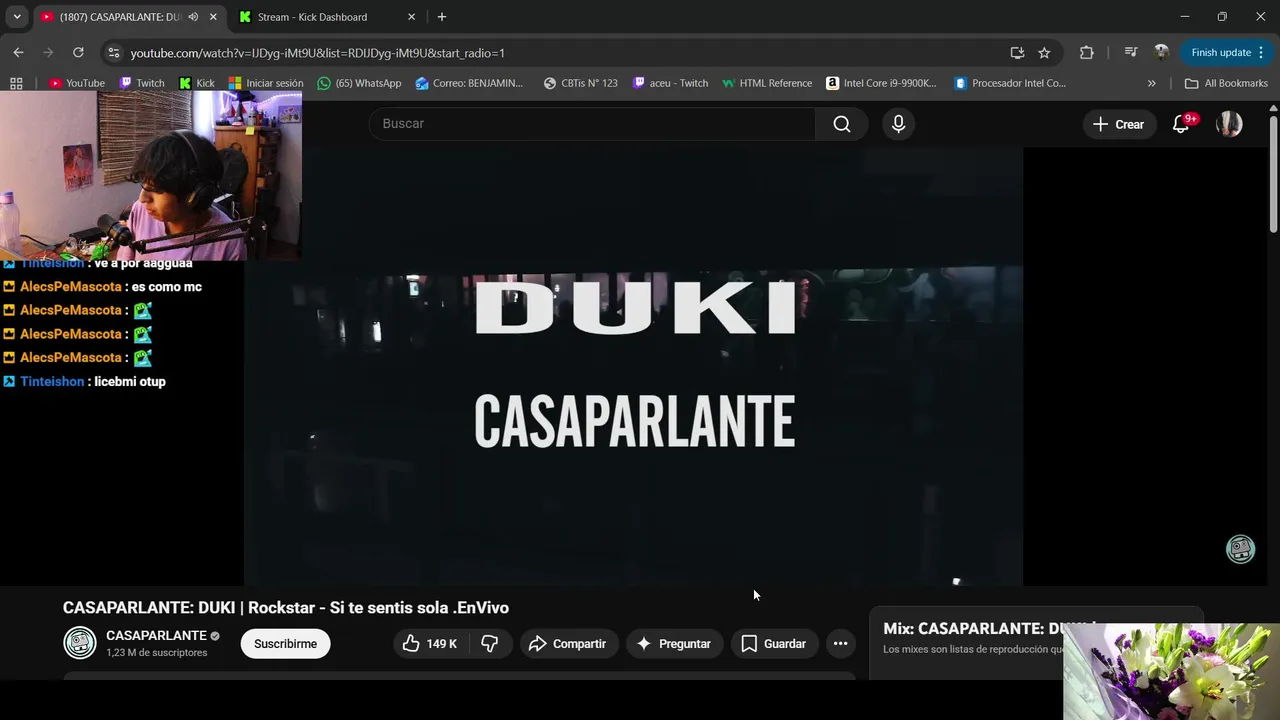
Task: Open media control icon in toolbar
Action: tap(1131, 52)
